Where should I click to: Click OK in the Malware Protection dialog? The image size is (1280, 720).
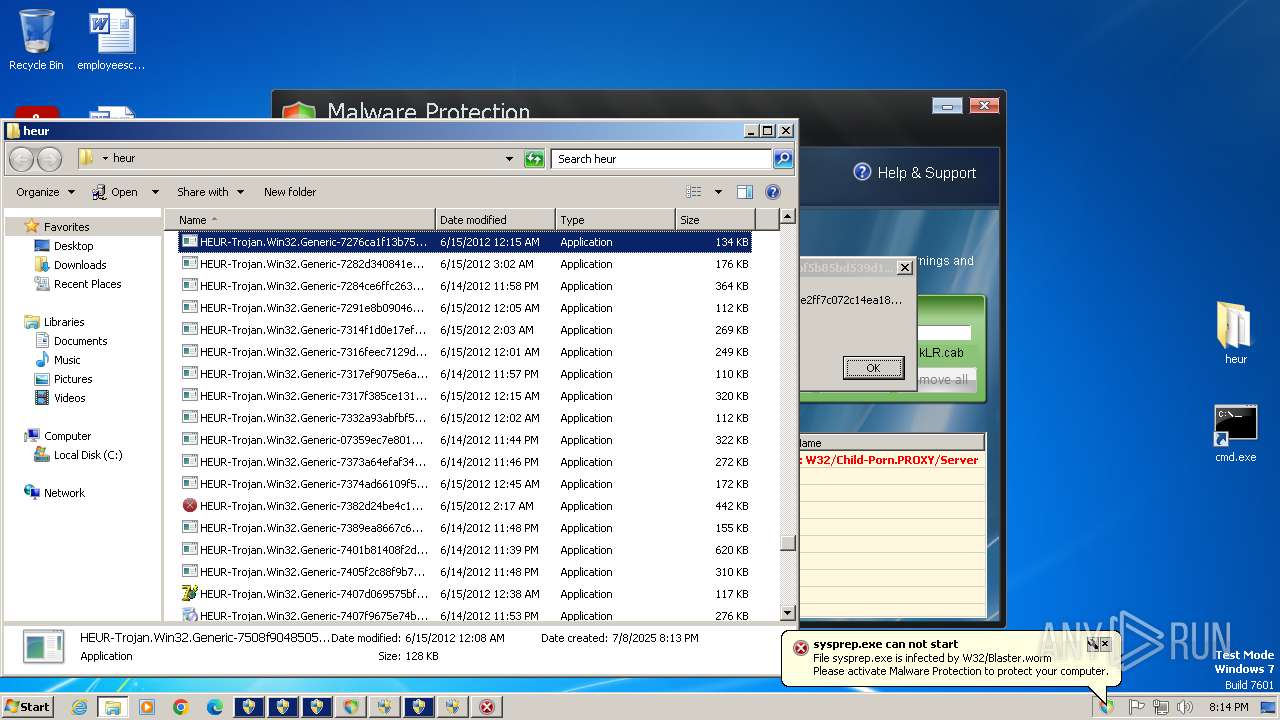(x=873, y=368)
